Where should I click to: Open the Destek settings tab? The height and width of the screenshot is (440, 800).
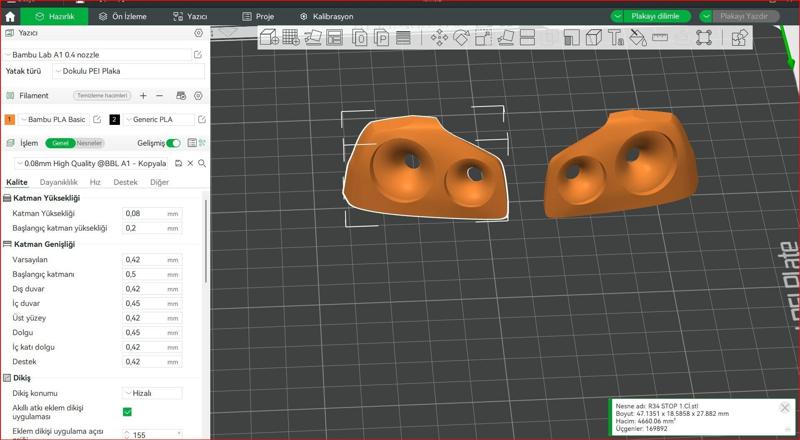[x=125, y=183]
